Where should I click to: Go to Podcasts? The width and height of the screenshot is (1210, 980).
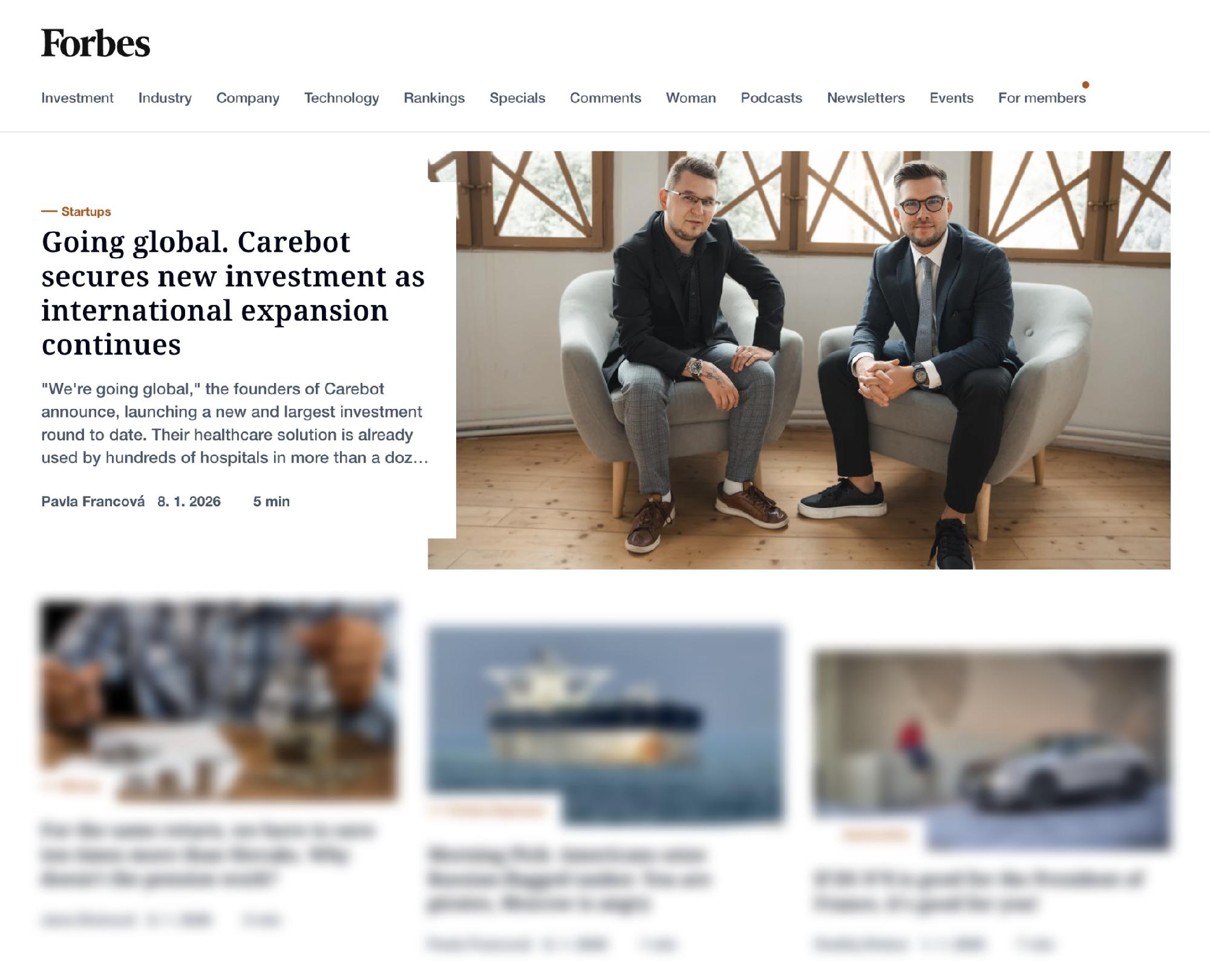coord(771,98)
